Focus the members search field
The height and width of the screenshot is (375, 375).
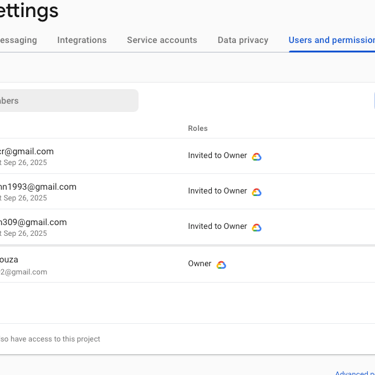tap(69, 100)
